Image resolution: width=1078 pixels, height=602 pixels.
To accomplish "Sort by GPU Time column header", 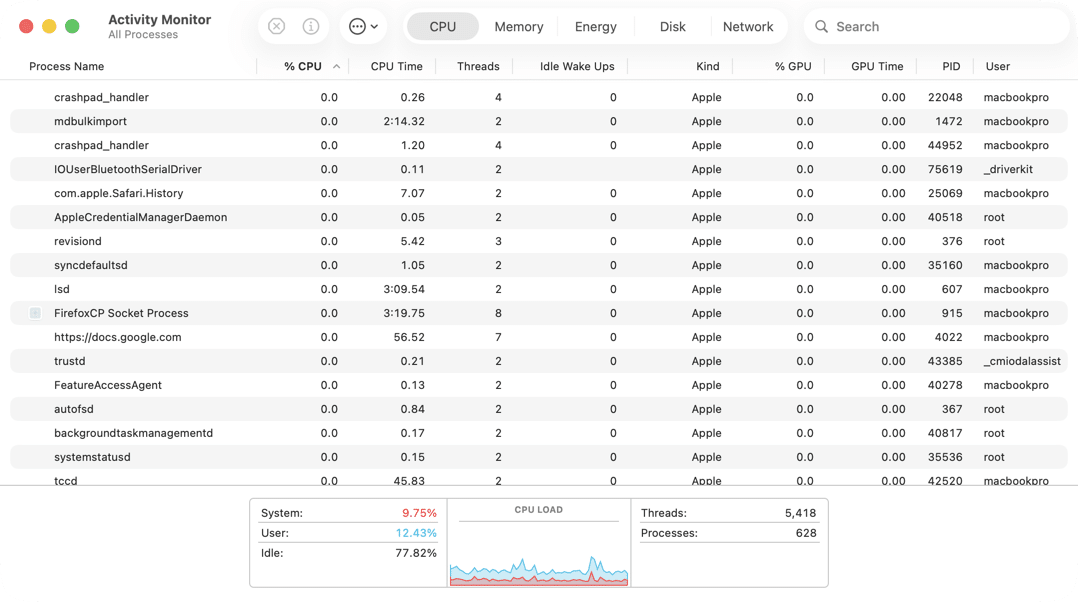I will coord(877,67).
